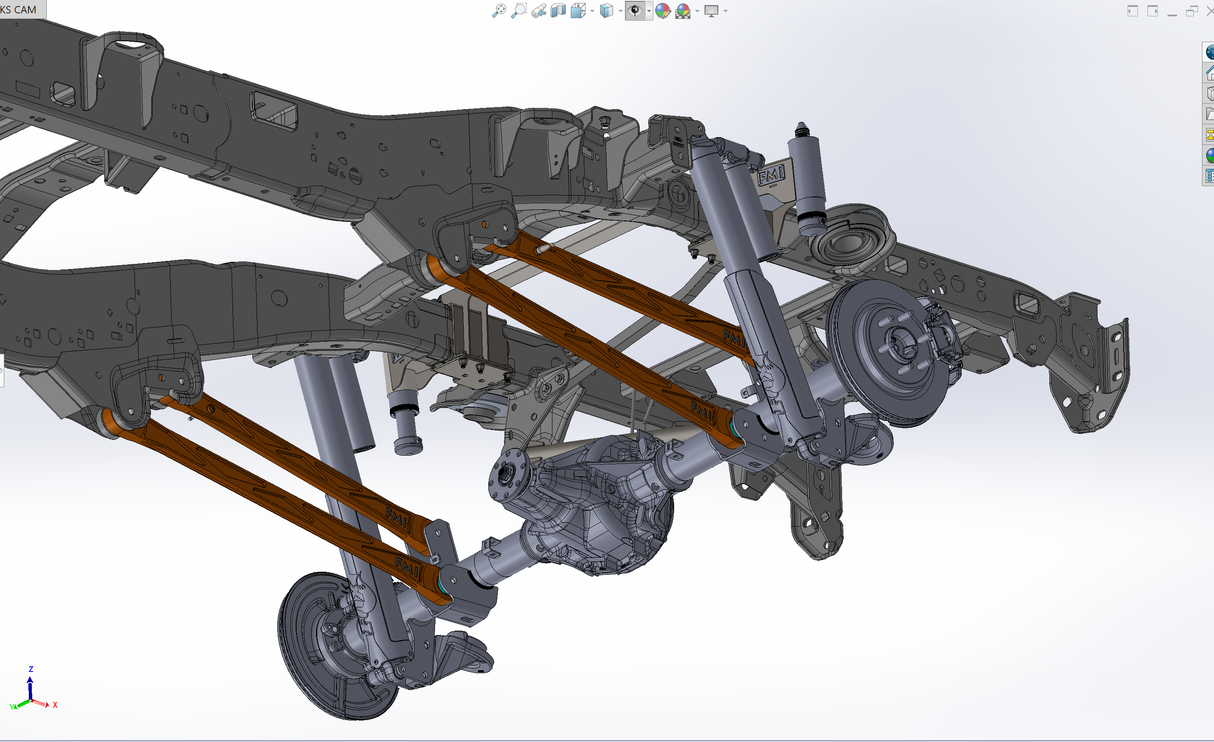Select the Zoom to Area tool
The width and height of the screenshot is (1214, 742).
coord(518,10)
